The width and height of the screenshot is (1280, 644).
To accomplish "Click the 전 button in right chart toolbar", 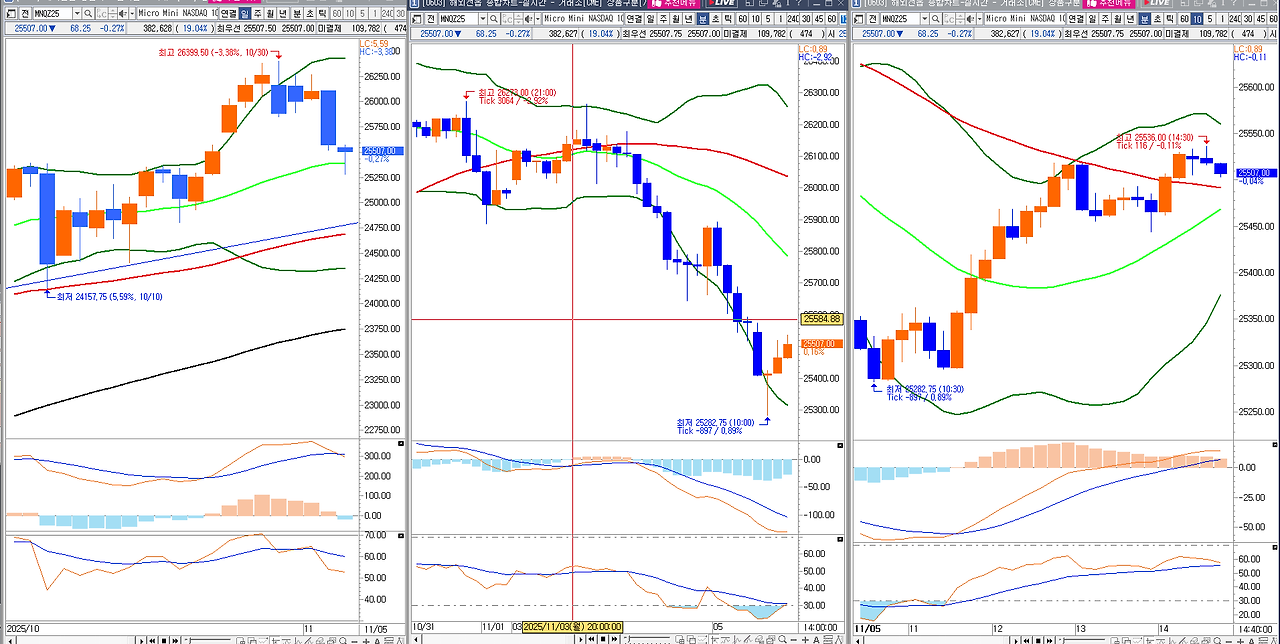I will coord(872,19).
